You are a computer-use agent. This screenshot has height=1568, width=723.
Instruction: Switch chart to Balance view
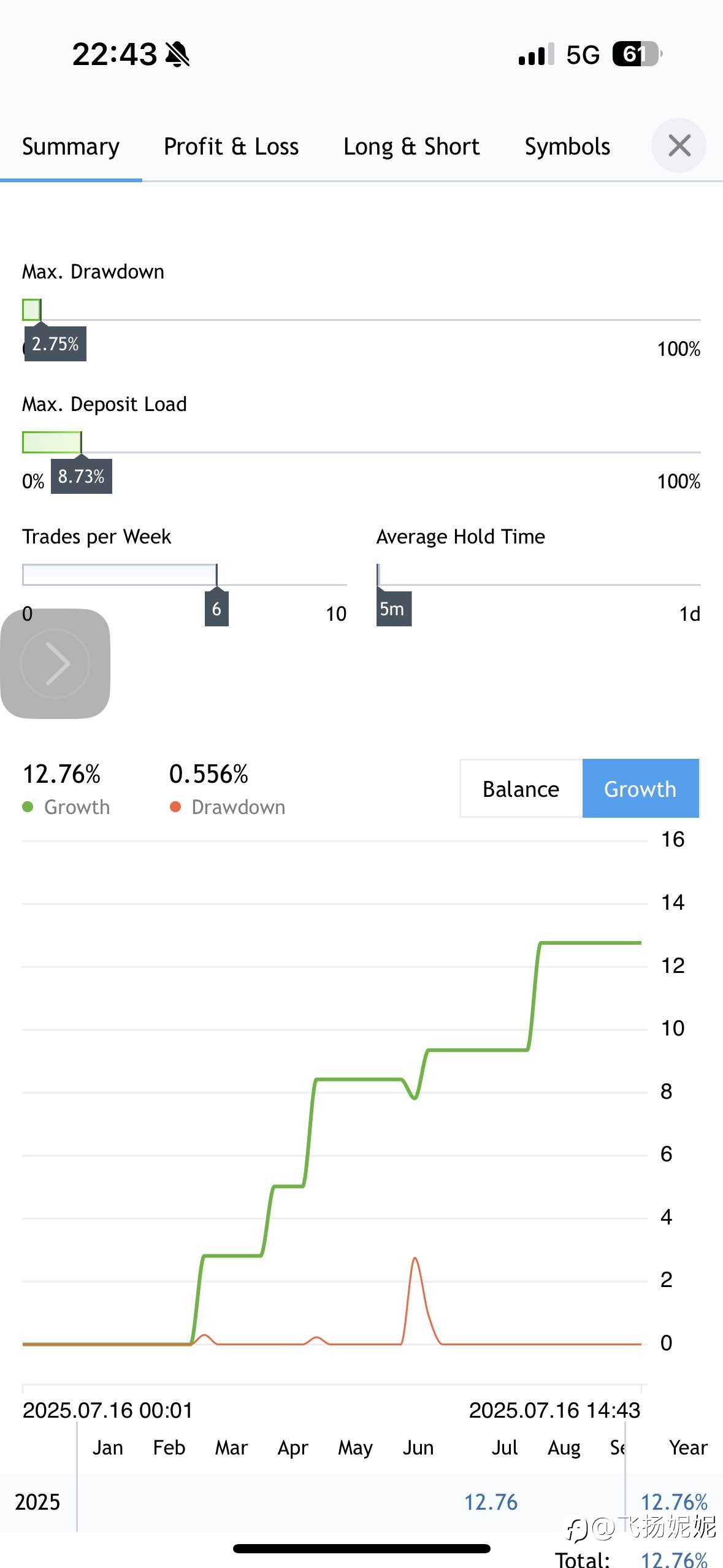(521, 788)
